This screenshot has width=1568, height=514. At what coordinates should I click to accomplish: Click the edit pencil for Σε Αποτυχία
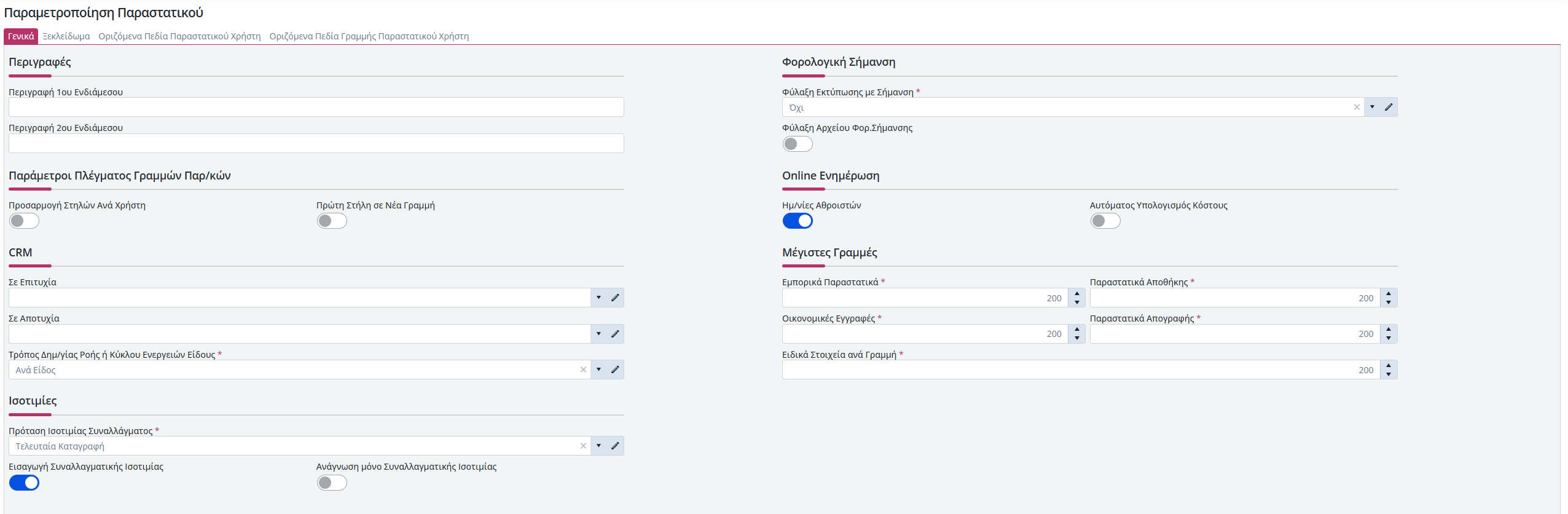pos(615,334)
